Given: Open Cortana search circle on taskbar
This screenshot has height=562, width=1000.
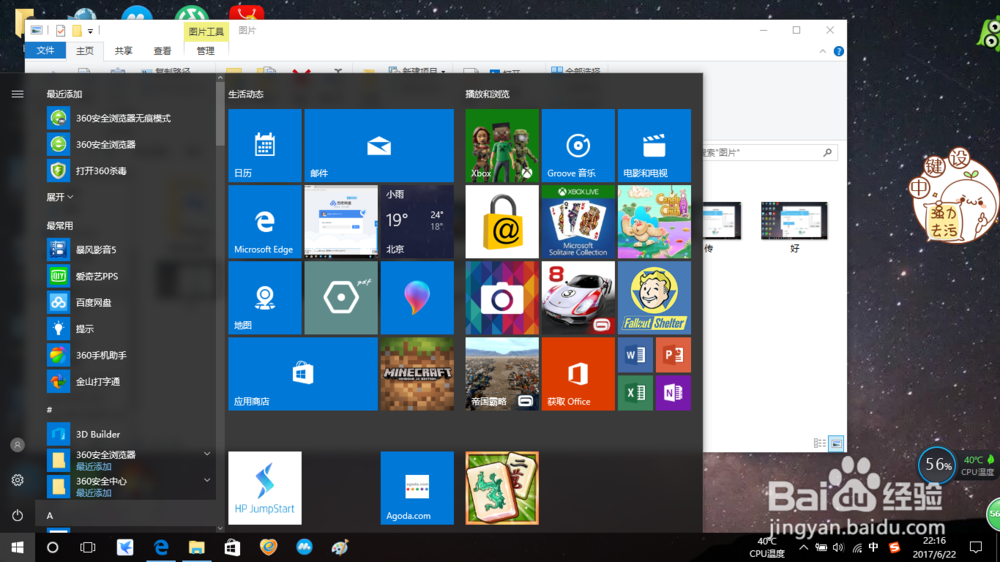Looking at the screenshot, I should (x=52, y=547).
